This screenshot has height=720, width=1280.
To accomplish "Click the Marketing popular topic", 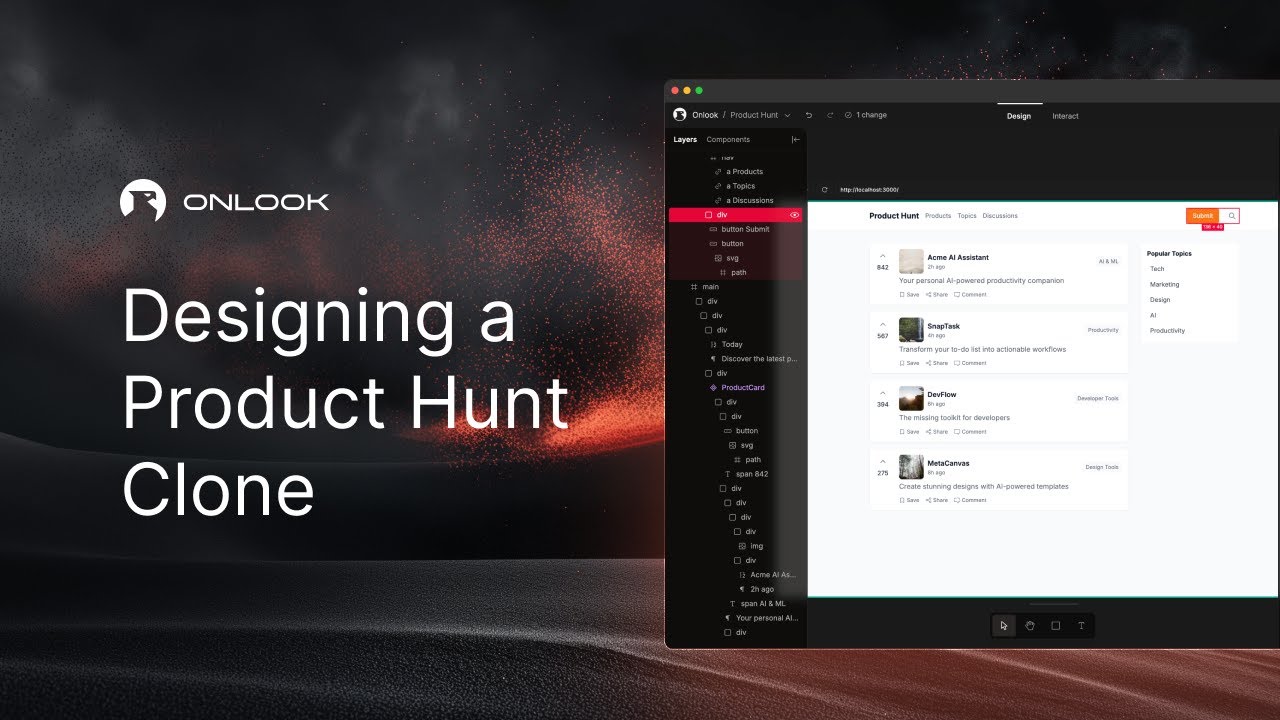I will pos(1164,285).
